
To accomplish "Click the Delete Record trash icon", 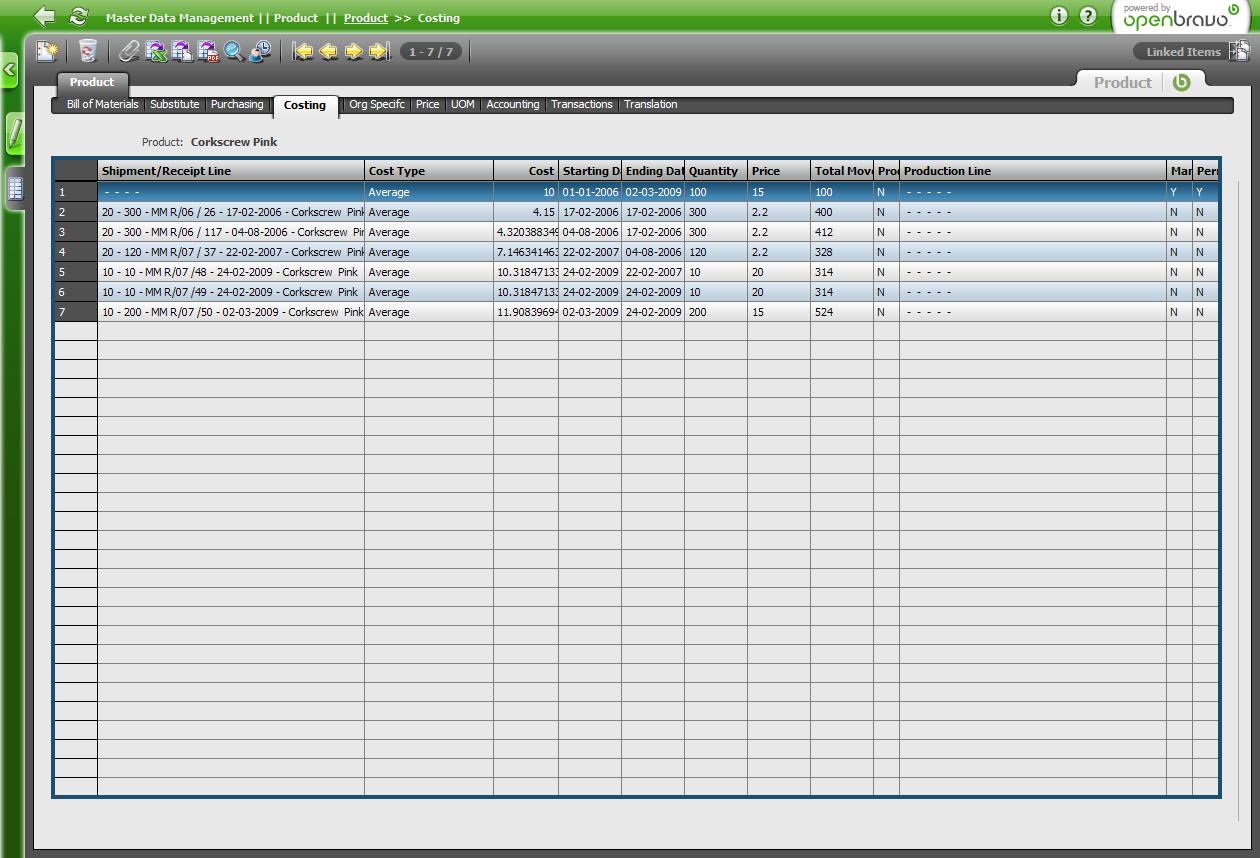I will tap(88, 51).
